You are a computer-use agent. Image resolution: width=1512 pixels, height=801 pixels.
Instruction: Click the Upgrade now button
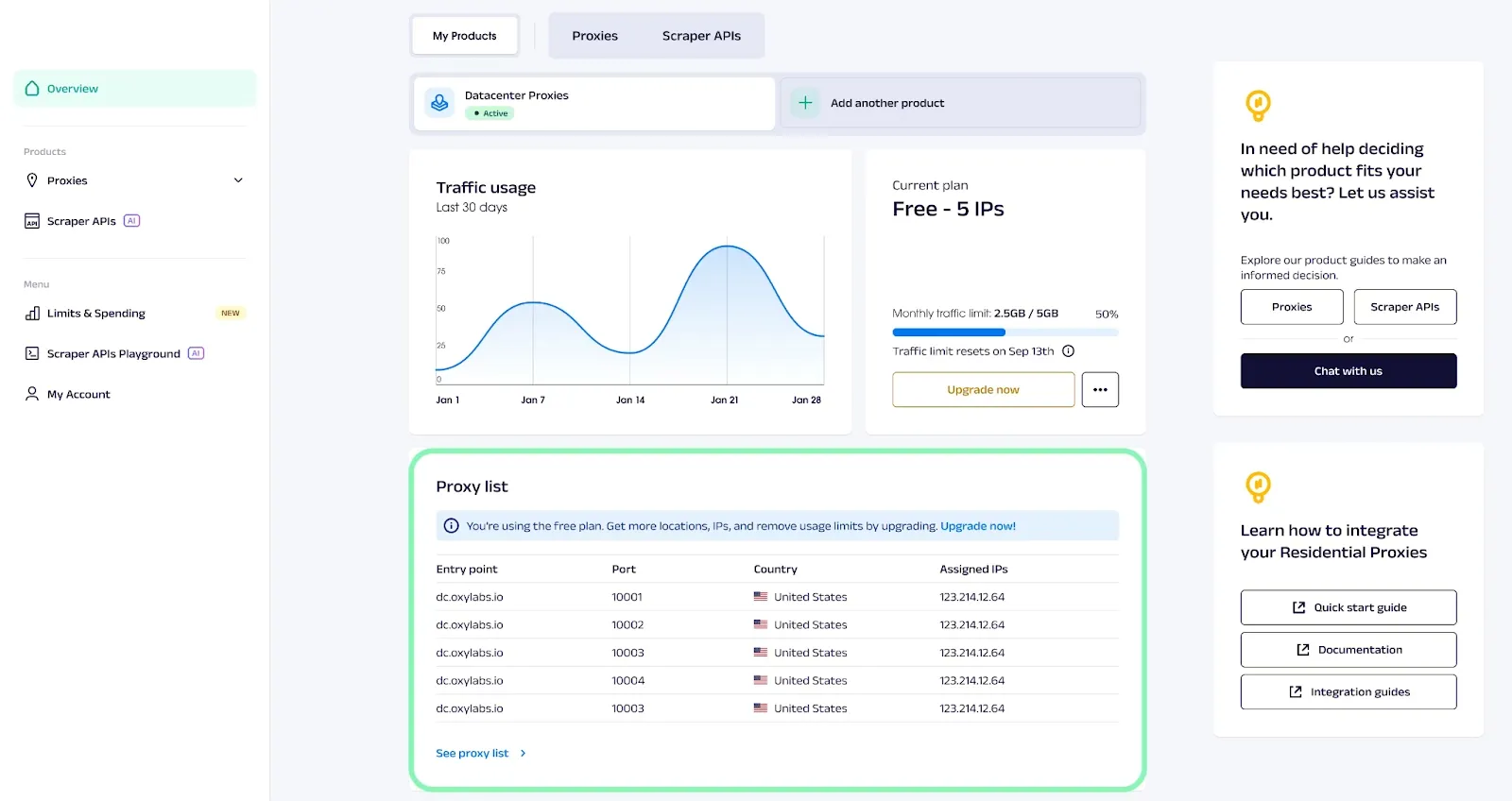point(983,389)
